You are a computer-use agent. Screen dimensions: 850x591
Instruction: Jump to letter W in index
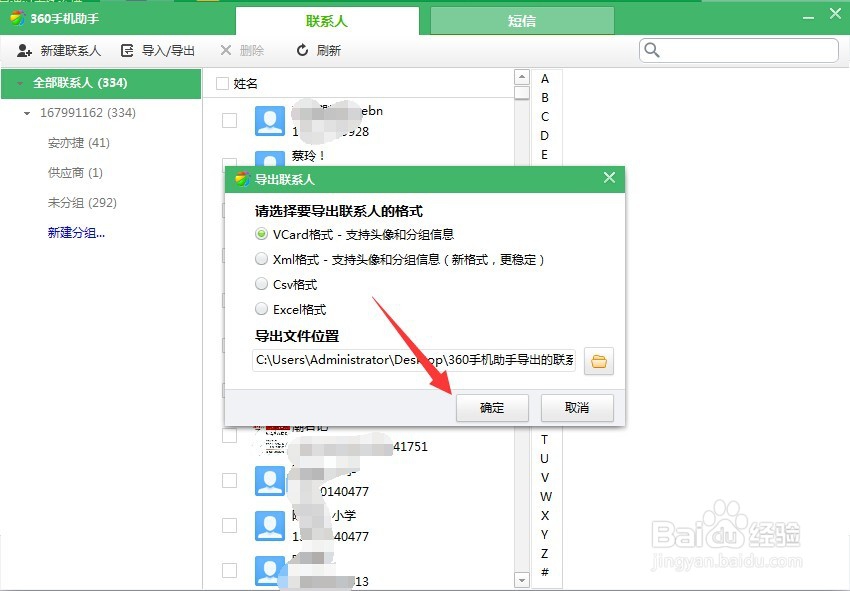pyautogui.click(x=545, y=497)
